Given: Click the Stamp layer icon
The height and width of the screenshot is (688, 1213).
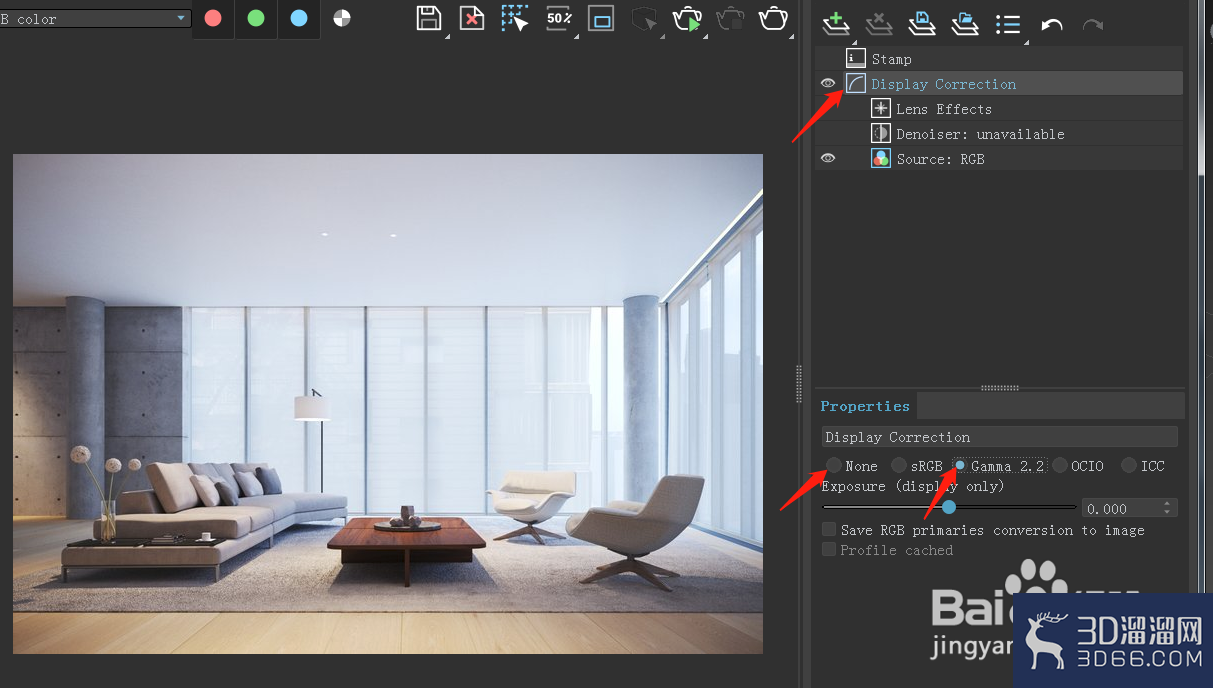Looking at the screenshot, I should [856, 59].
